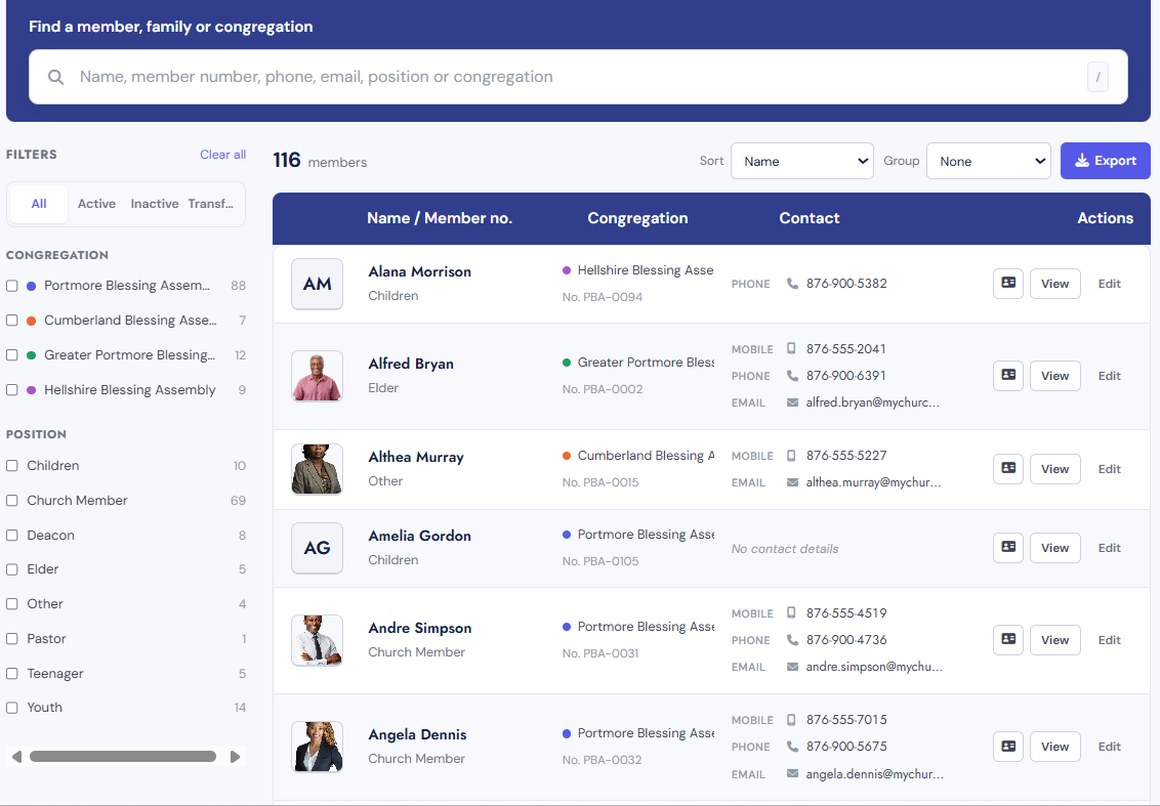Select the Transferred status tab
This screenshot has width=1160, height=806.
click(211, 204)
